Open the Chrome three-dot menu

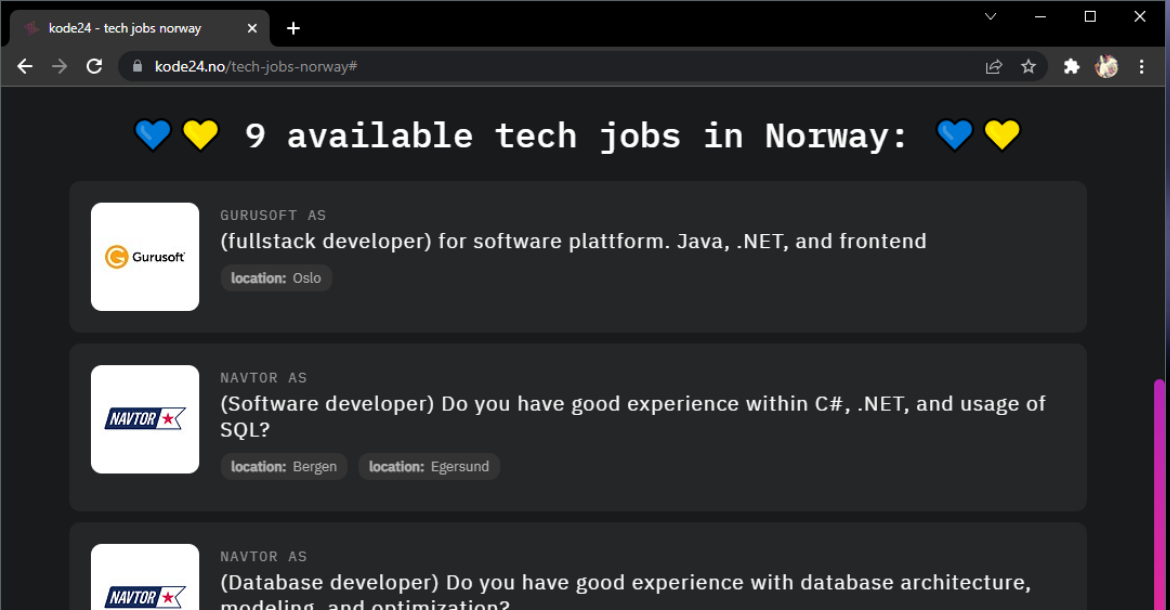pos(1142,66)
